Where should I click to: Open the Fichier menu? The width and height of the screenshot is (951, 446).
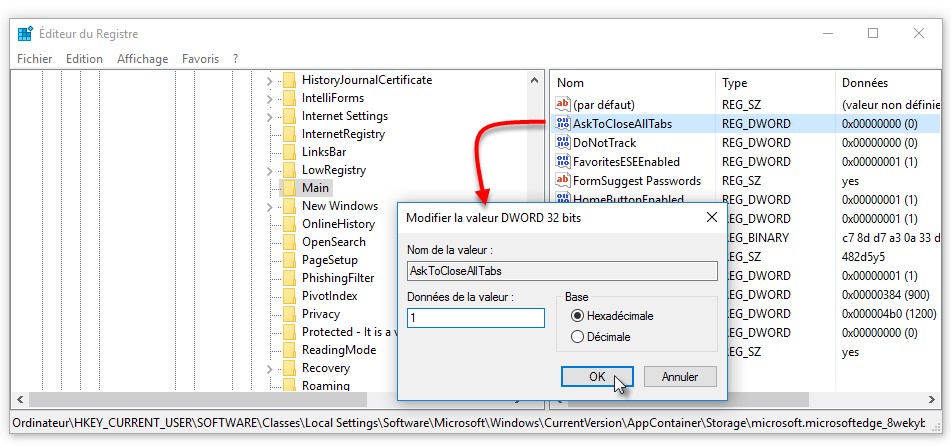click(x=35, y=59)
